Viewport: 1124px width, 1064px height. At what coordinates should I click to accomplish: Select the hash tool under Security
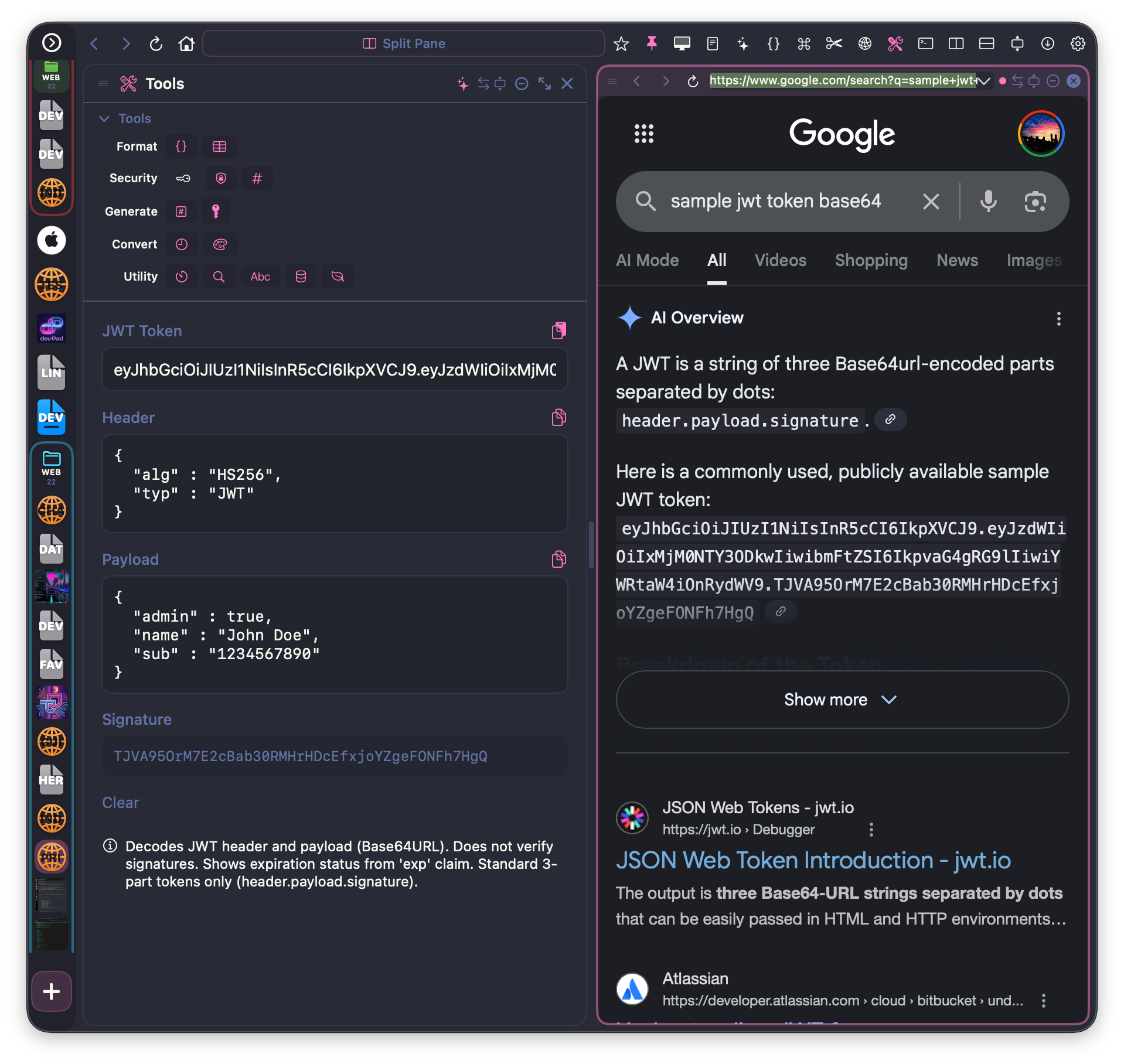pos(257,178)
